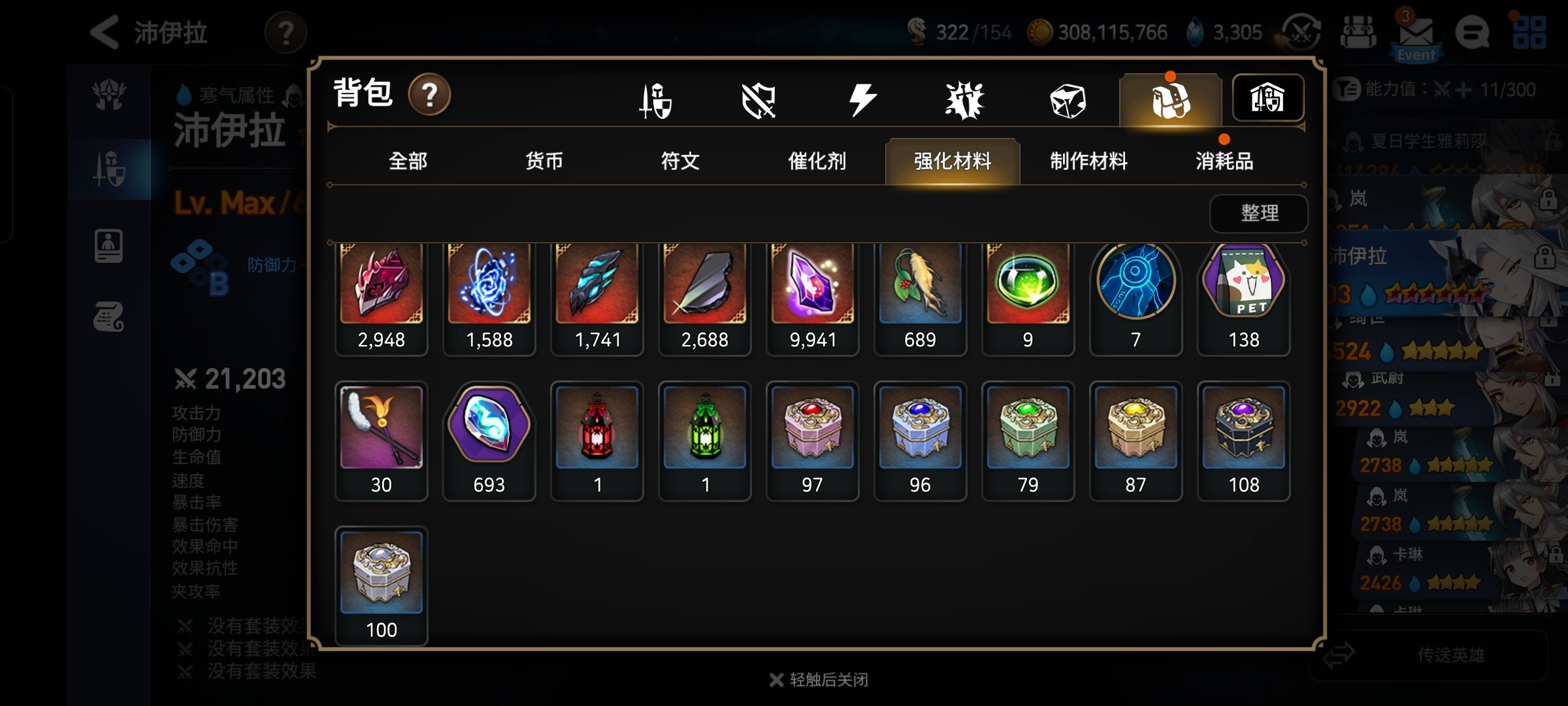The width and height of the screenshot is (1568, 706).
Task: Select the purple crystal item with 9,941
Action: (x=812, y=298)
